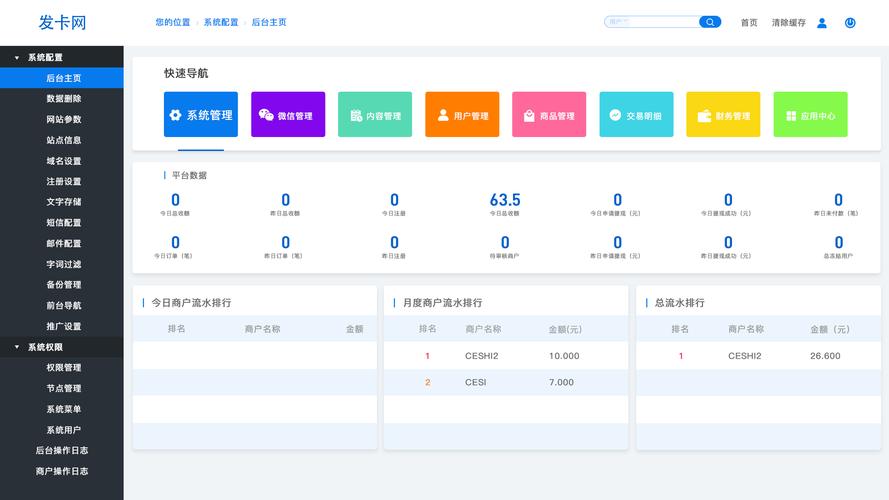
Task: Open 商户操作日志 in the sidebar
Action: coord(62,471)
